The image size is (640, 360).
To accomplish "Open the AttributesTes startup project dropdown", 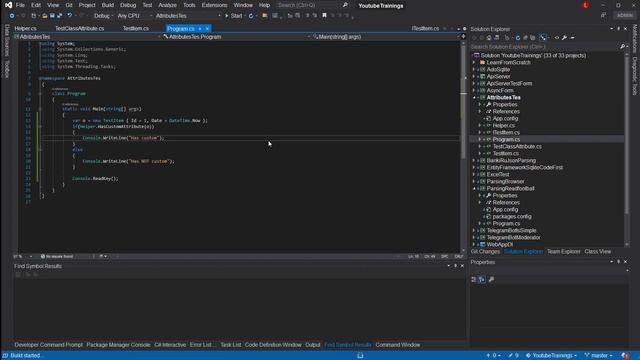I will (188, 16).
